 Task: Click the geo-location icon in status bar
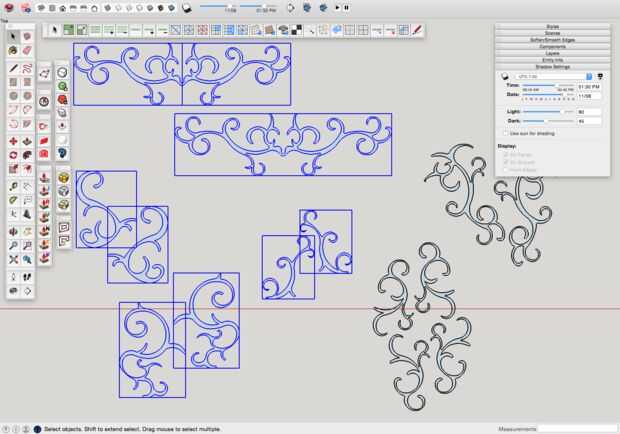(6, 429)
